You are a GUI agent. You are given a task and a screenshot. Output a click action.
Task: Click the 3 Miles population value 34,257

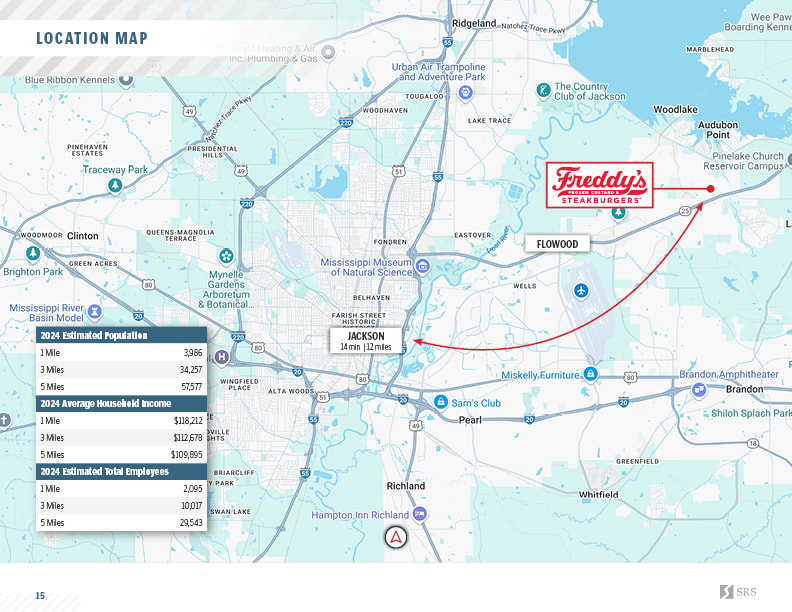coord(191,370)
